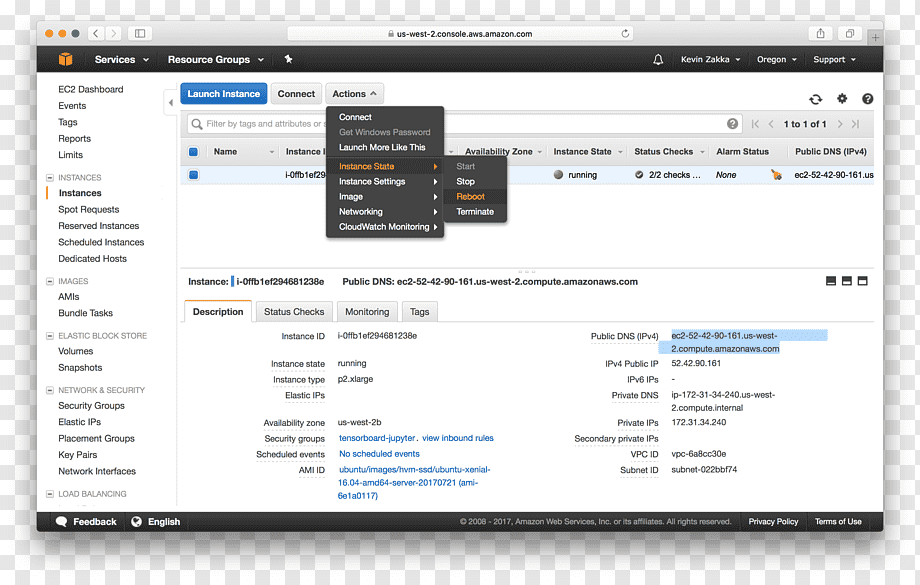920x585 pixels.
Task: Click the pin star icon in navbar
Action: (x=288, y=59)
